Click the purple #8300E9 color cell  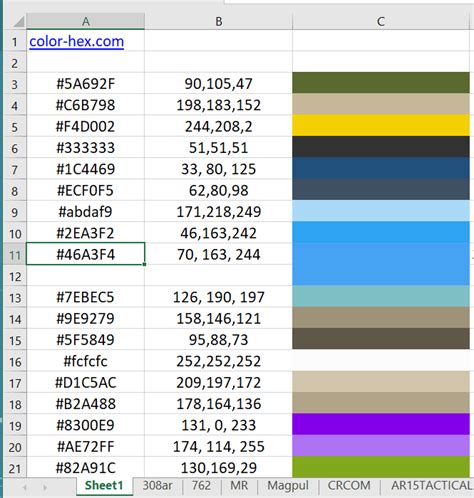click(381, 424)
